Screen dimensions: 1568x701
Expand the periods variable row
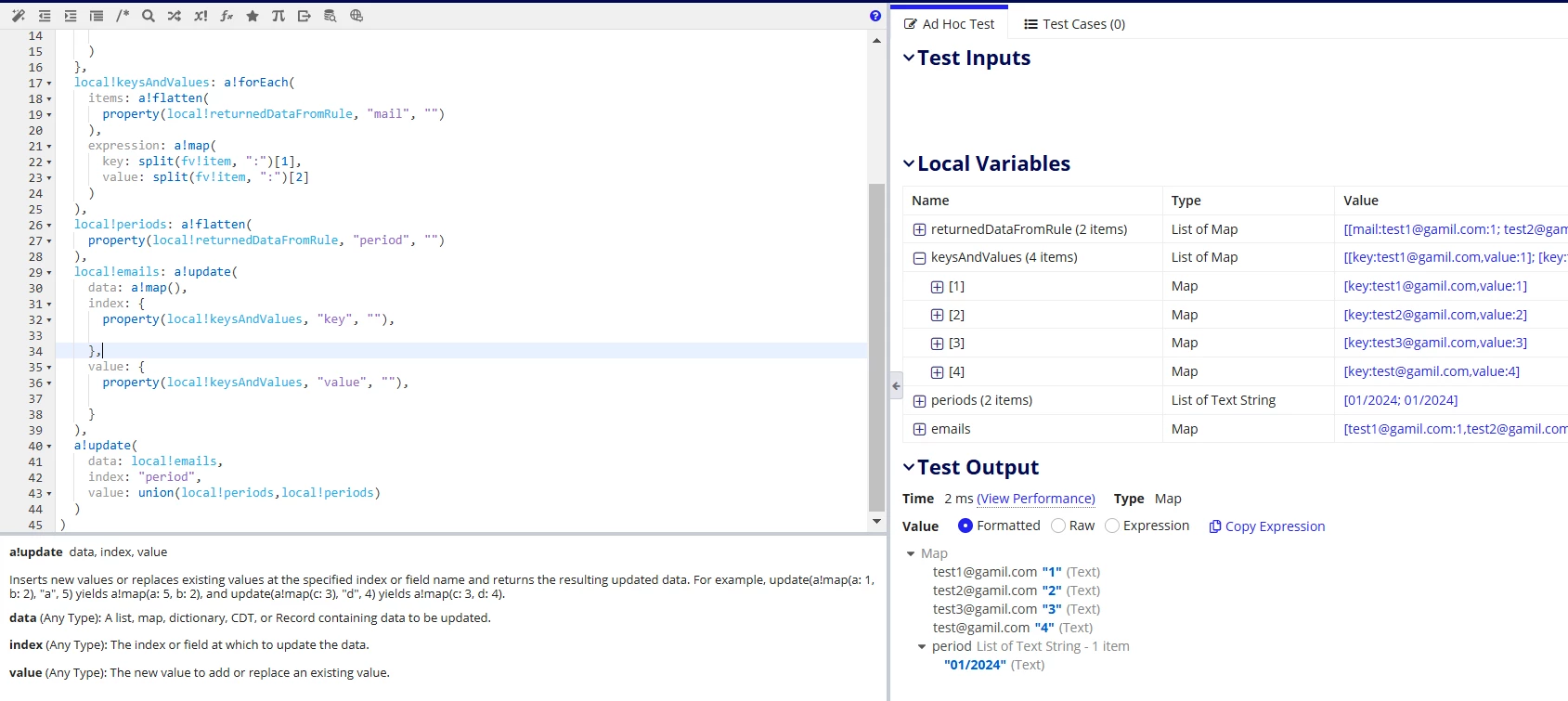[x=919, y=401]
